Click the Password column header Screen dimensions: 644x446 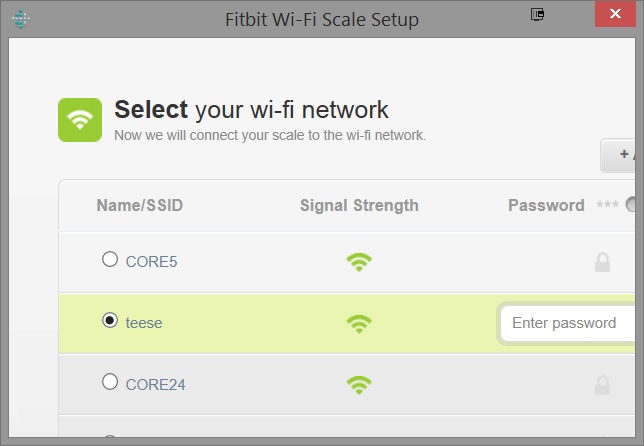click(546, 206)
